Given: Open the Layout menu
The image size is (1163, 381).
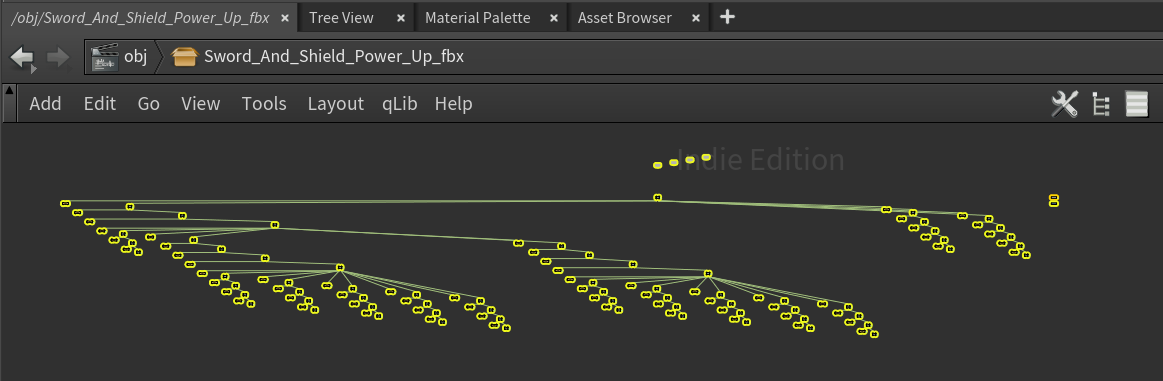Looking at the screenshot, I should pyautogui.click(x=335, y=104).
